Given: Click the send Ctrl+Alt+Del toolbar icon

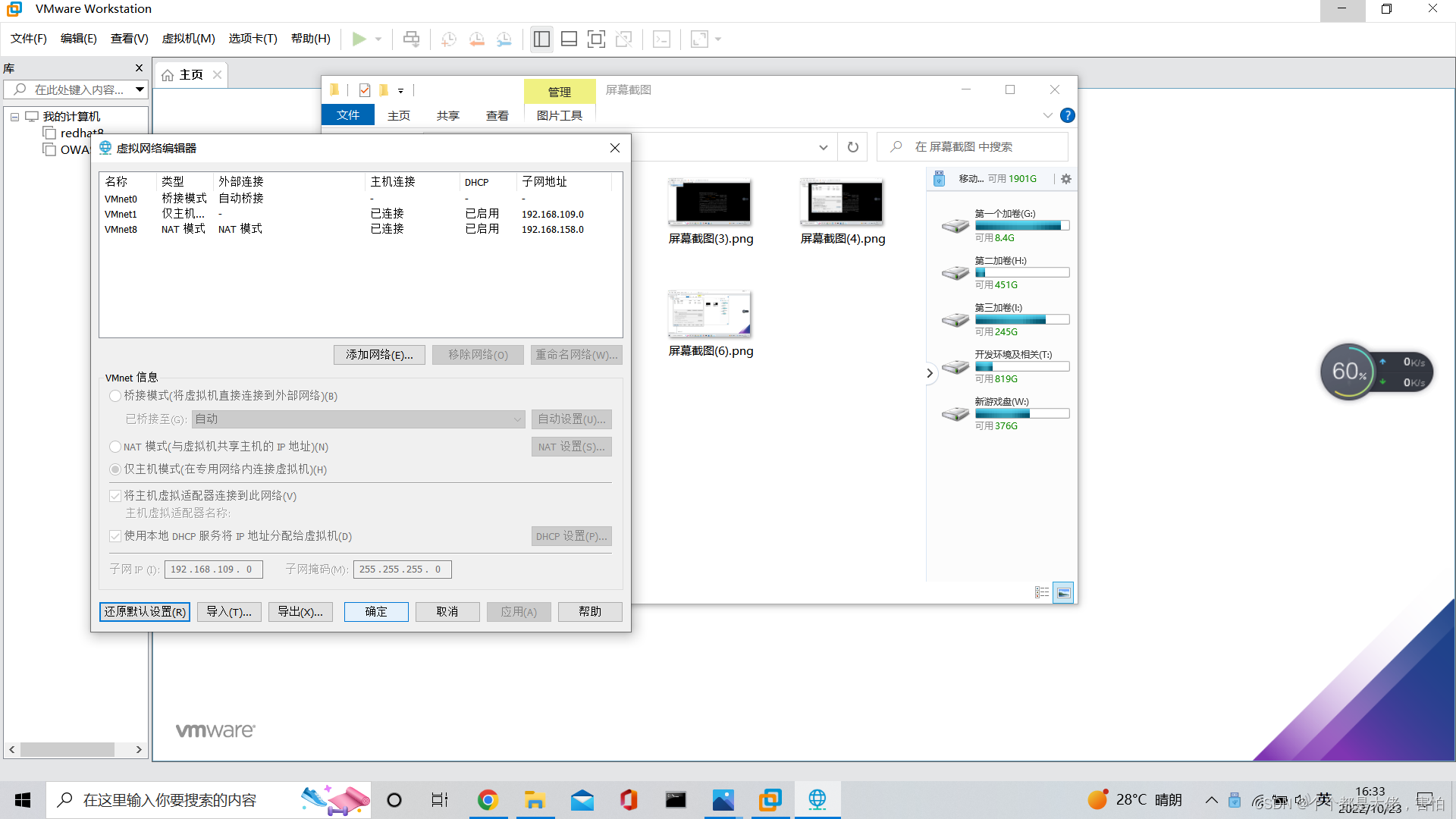Looking at the screenshot, I should point(411,39).
